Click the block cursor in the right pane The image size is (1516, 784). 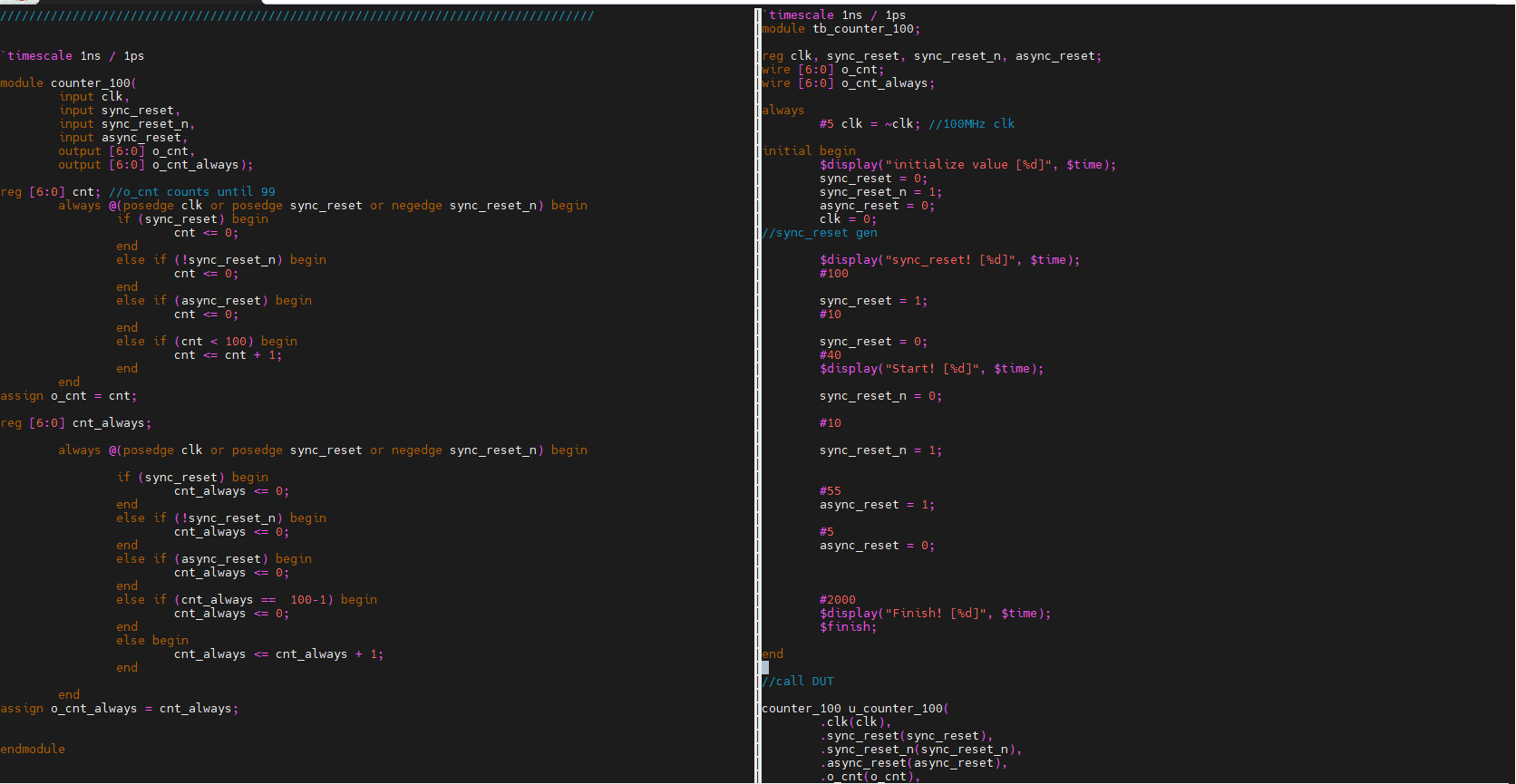765,668
